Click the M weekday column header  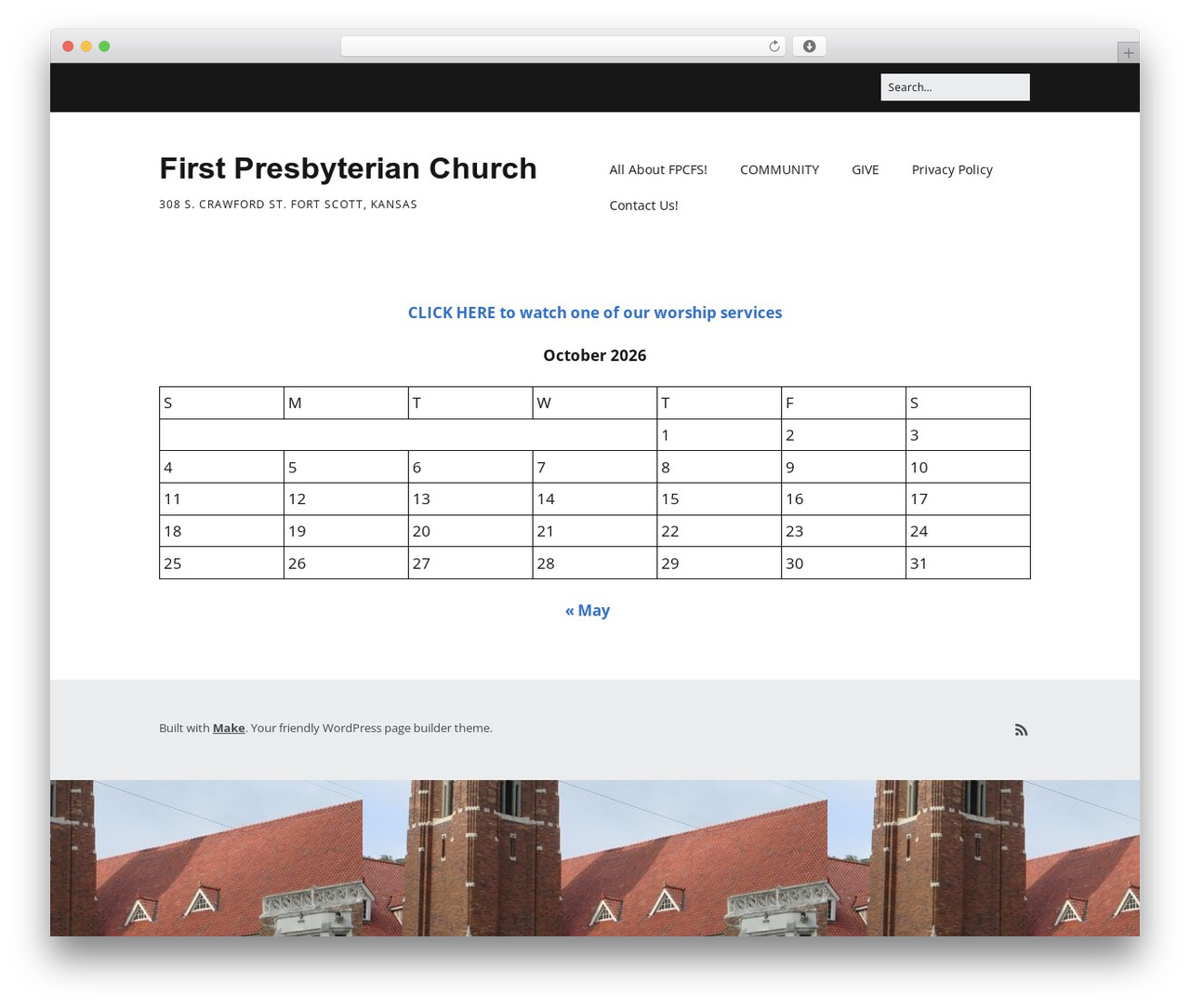(x=346, y=403)
